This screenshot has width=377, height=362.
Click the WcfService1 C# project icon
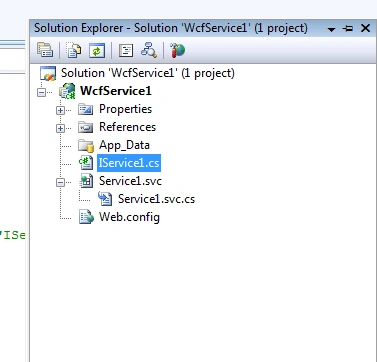click(67, 91)
